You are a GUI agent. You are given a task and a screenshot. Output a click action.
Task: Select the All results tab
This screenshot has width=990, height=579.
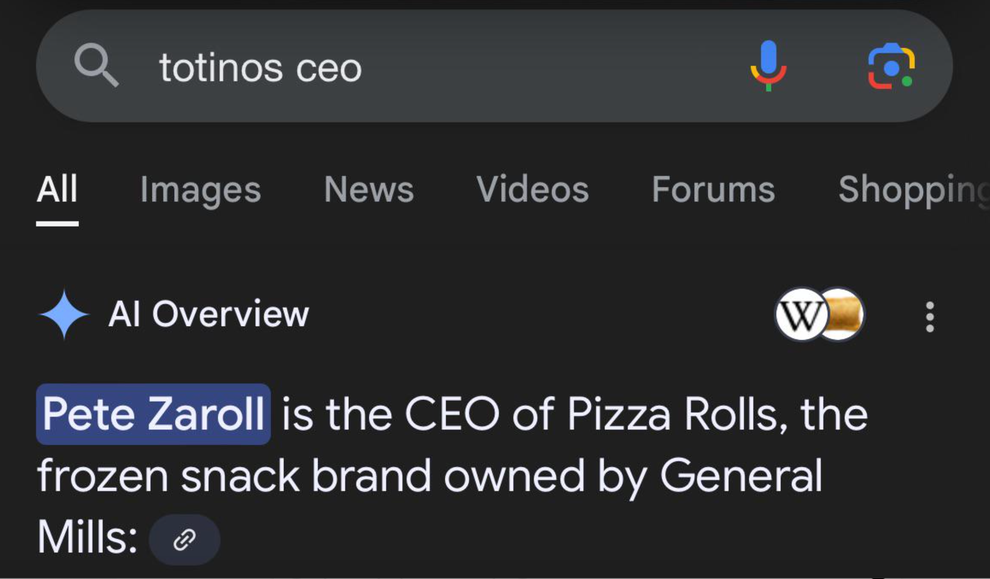[x=57, y=189]
